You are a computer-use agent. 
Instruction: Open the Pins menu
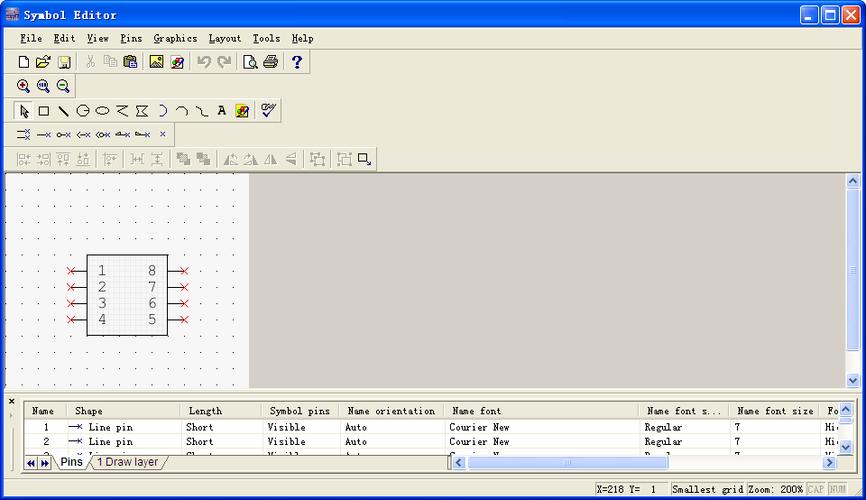coord(131,38)
